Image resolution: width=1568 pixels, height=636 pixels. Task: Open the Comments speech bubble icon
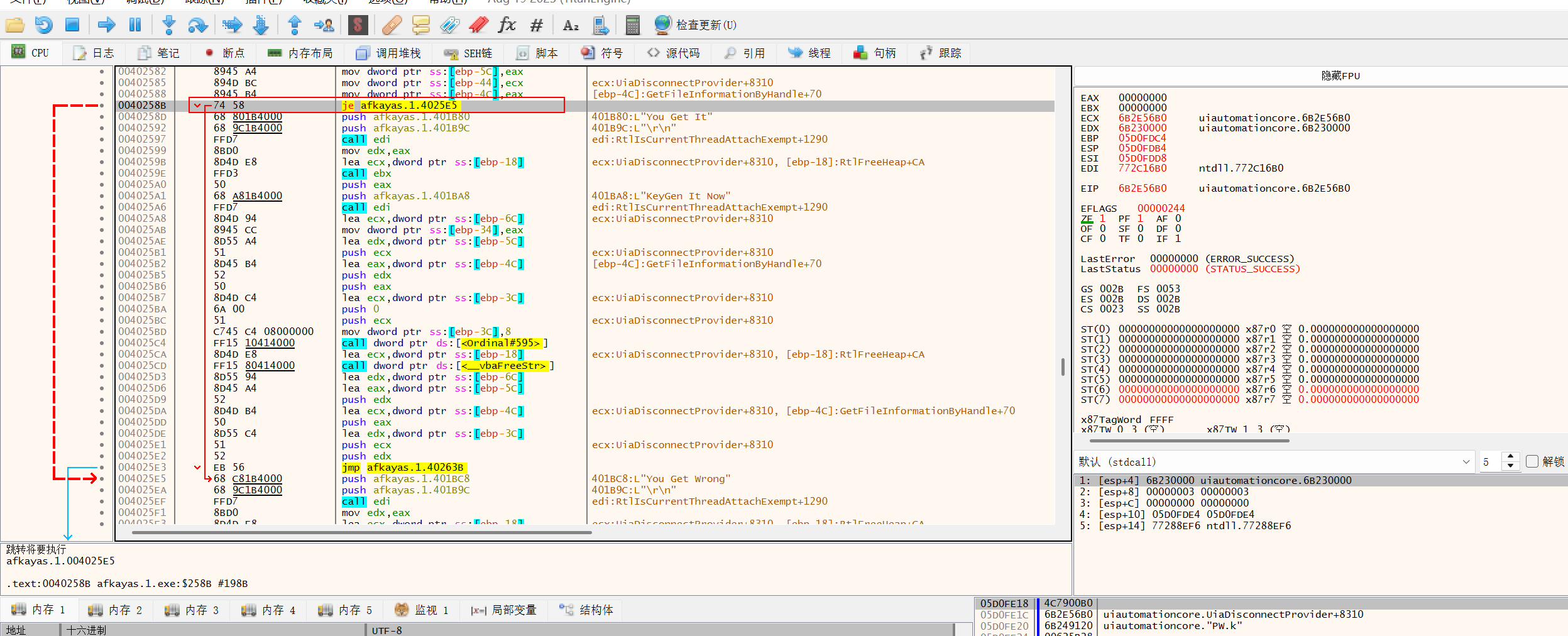(x=420, y=25)
